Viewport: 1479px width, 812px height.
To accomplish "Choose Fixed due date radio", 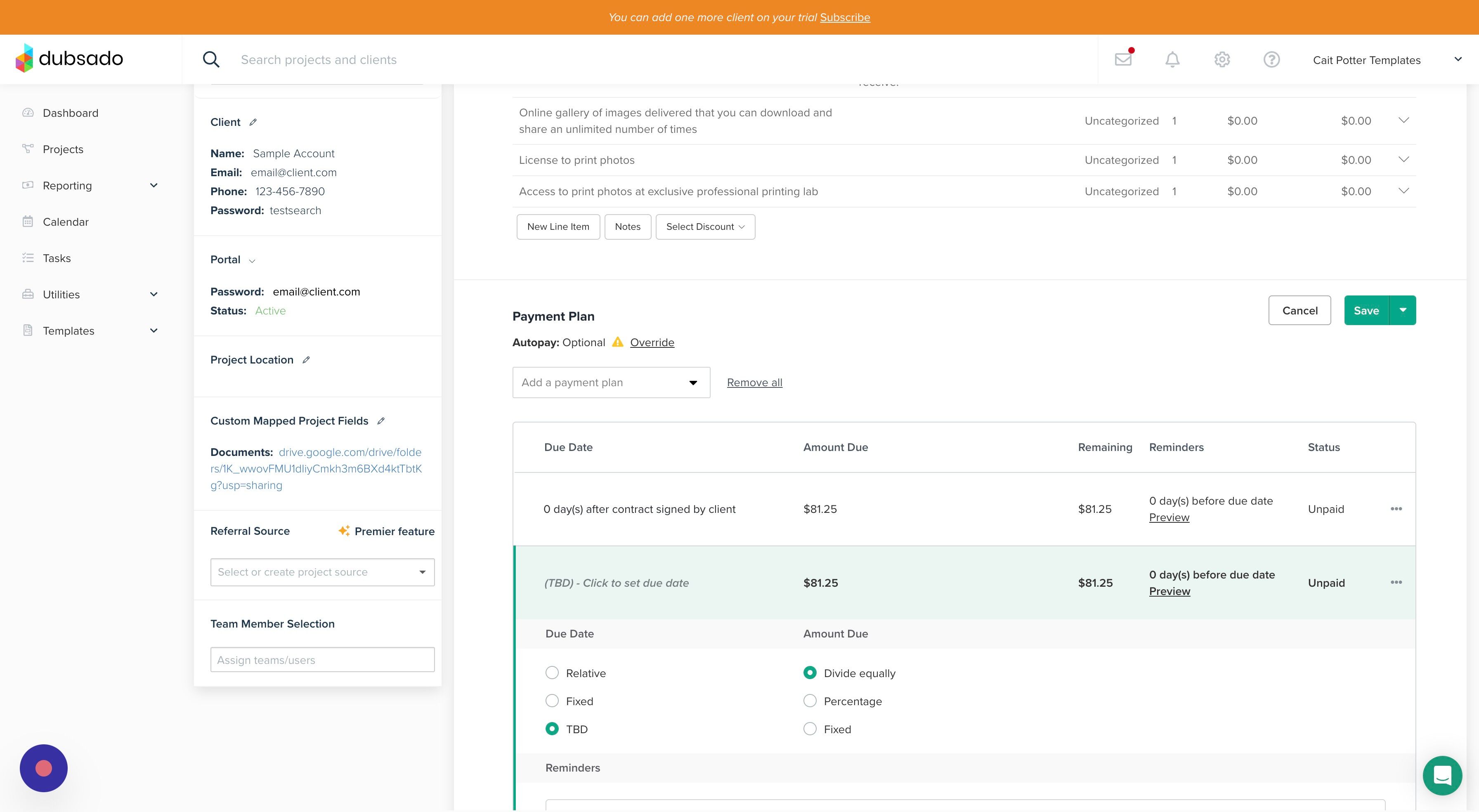I will (552, 701).
